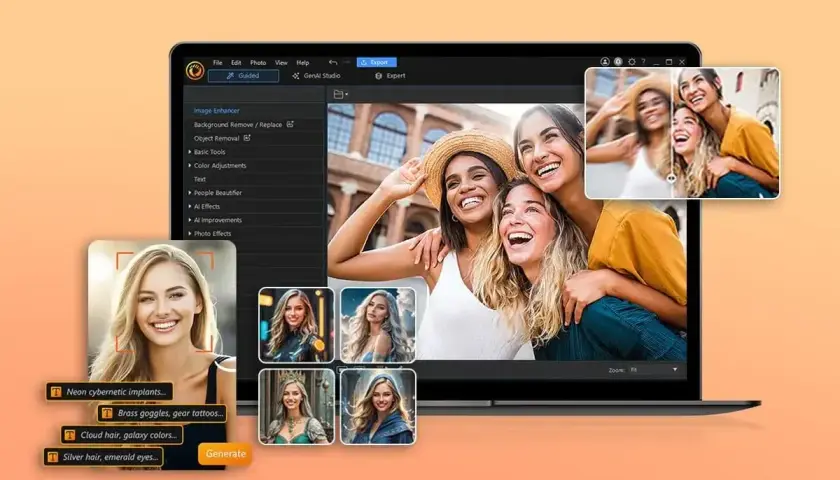Switch to the Expert tab
Screen dimensions: 840x480
coord(390,76)
